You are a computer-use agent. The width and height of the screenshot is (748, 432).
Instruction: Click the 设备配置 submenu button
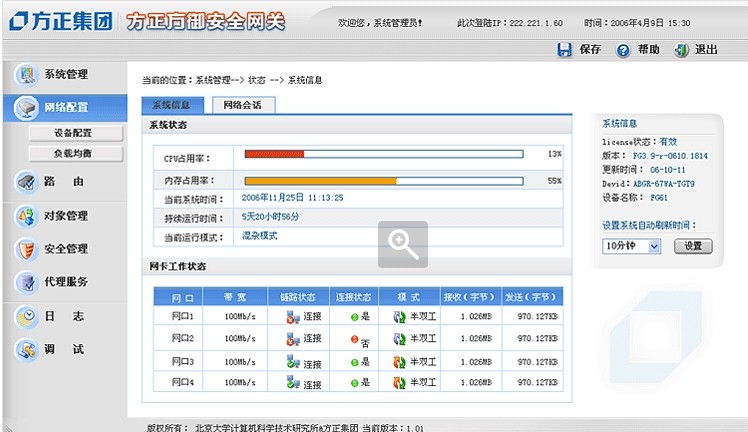76,133
